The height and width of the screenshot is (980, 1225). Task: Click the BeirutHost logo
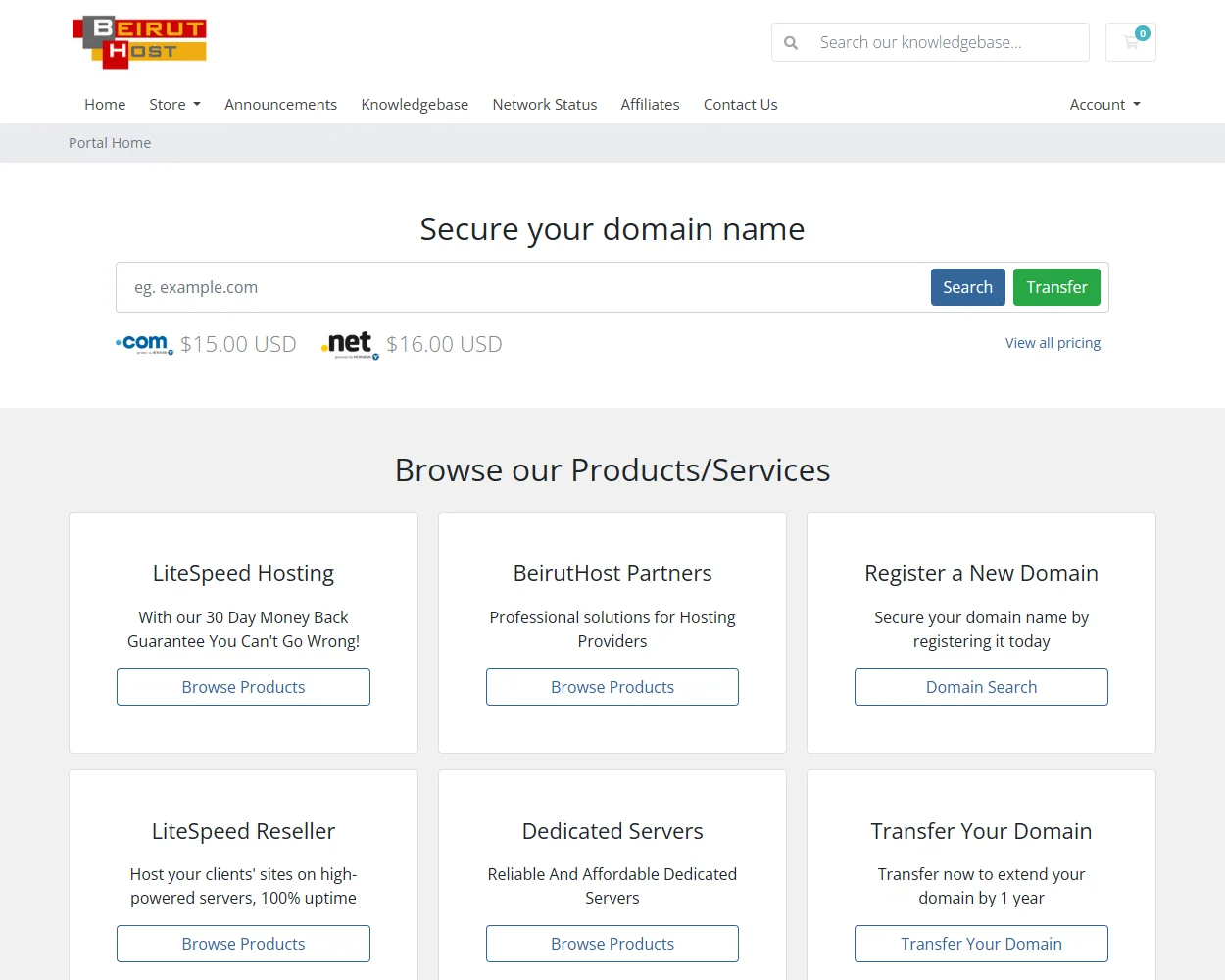[139, 42]
